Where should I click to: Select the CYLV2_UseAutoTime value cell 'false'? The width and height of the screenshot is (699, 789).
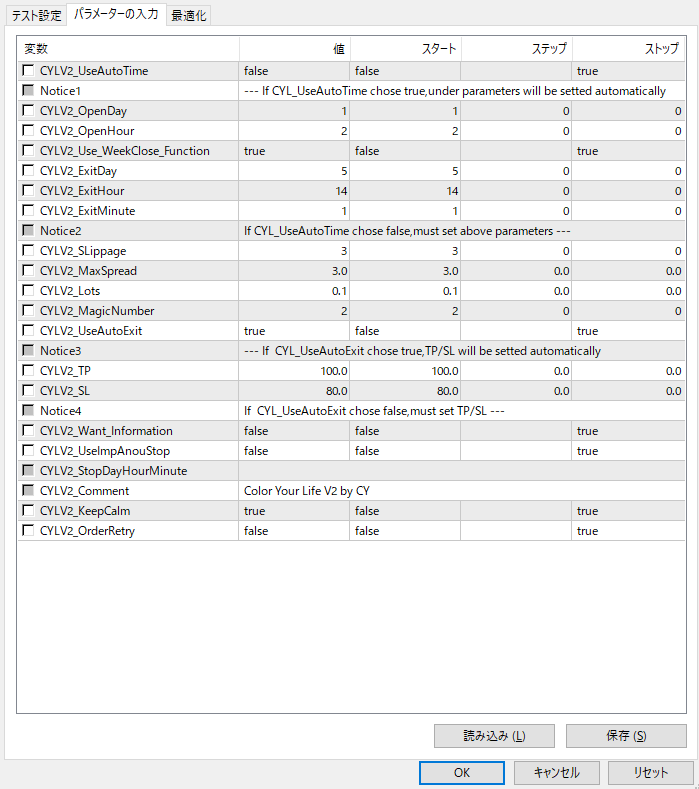(x=294, y=71)
